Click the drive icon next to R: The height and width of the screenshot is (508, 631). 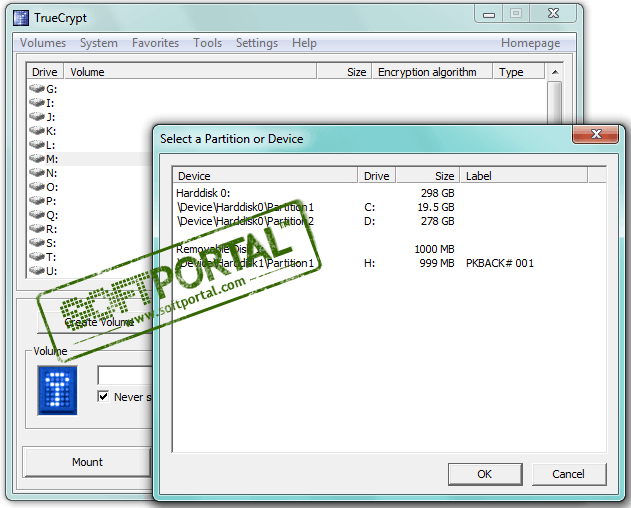37,229
